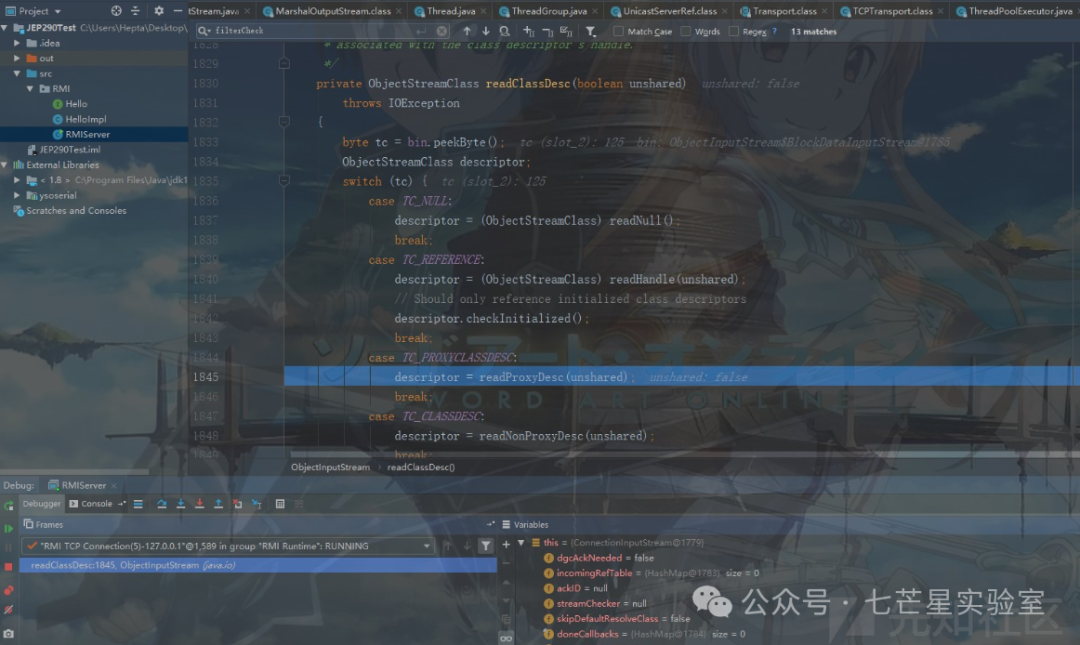This screenshot has width=1080, height=645.
Task: Expand the out folder
Action: click(x=17, y=58)
